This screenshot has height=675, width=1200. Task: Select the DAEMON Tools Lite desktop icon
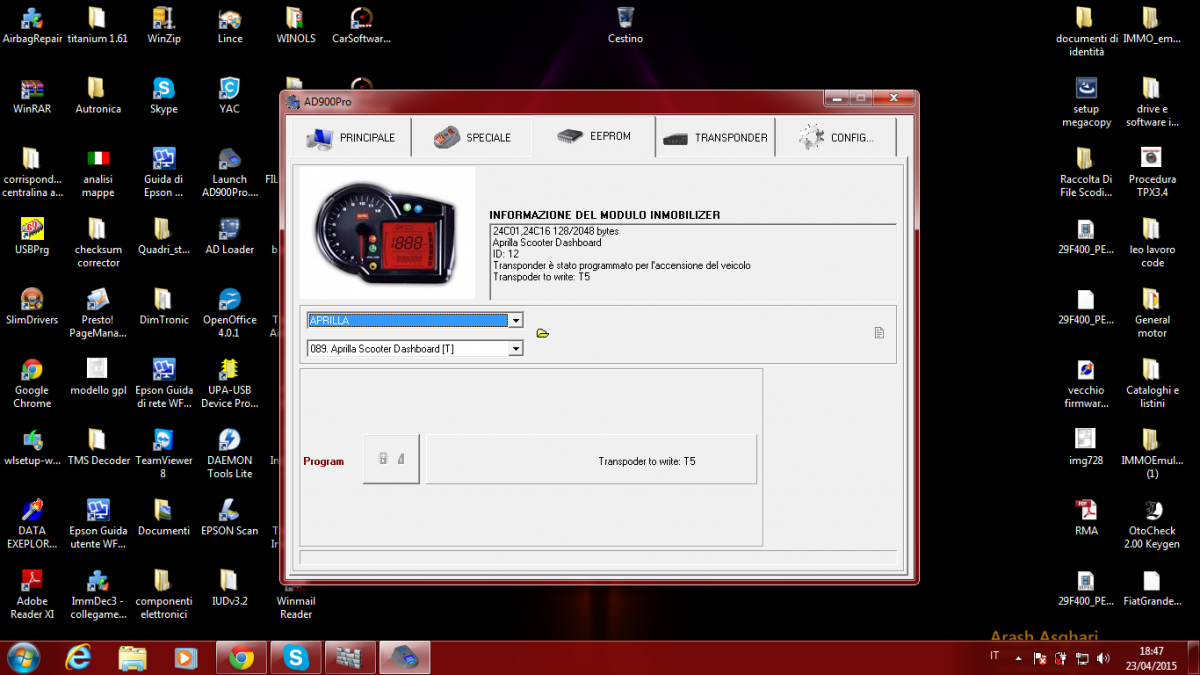tap(230, 454)
